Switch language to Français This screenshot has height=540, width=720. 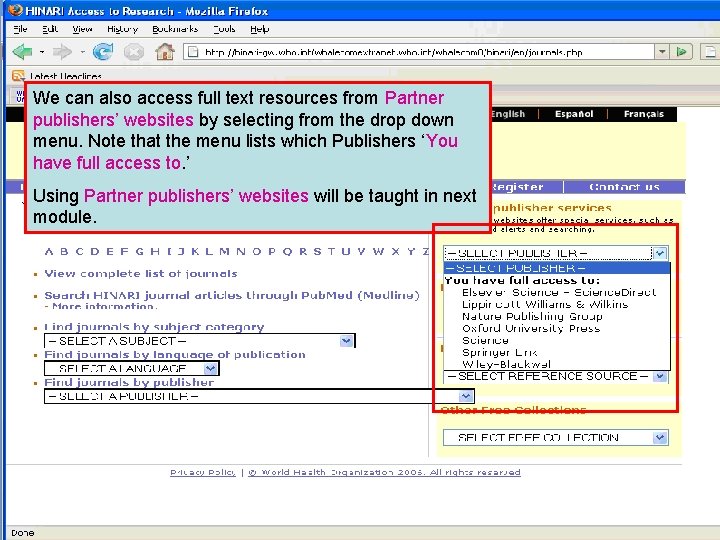pos(644,114)
